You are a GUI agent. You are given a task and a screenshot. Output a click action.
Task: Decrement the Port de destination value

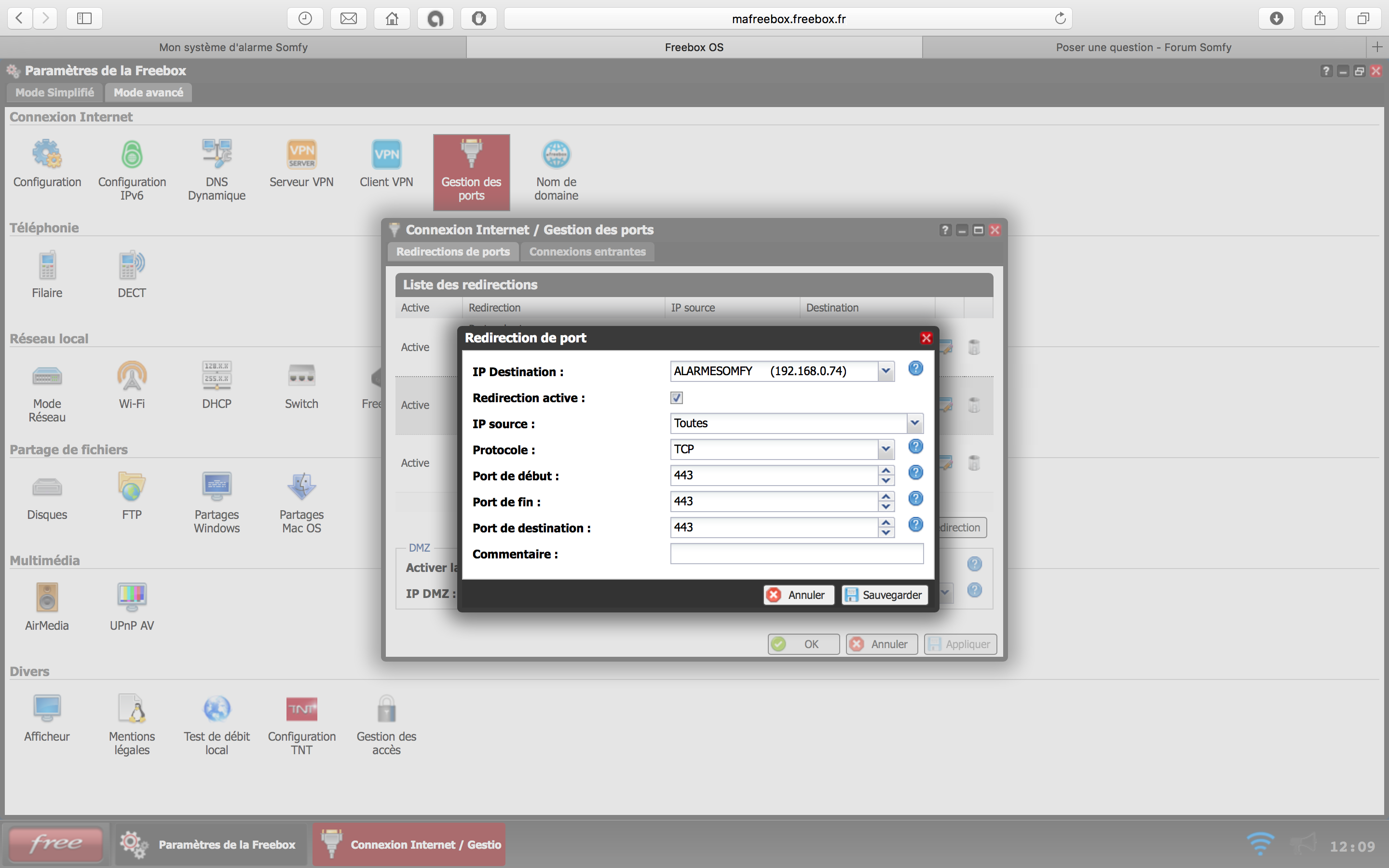click(x=886, y=533)
